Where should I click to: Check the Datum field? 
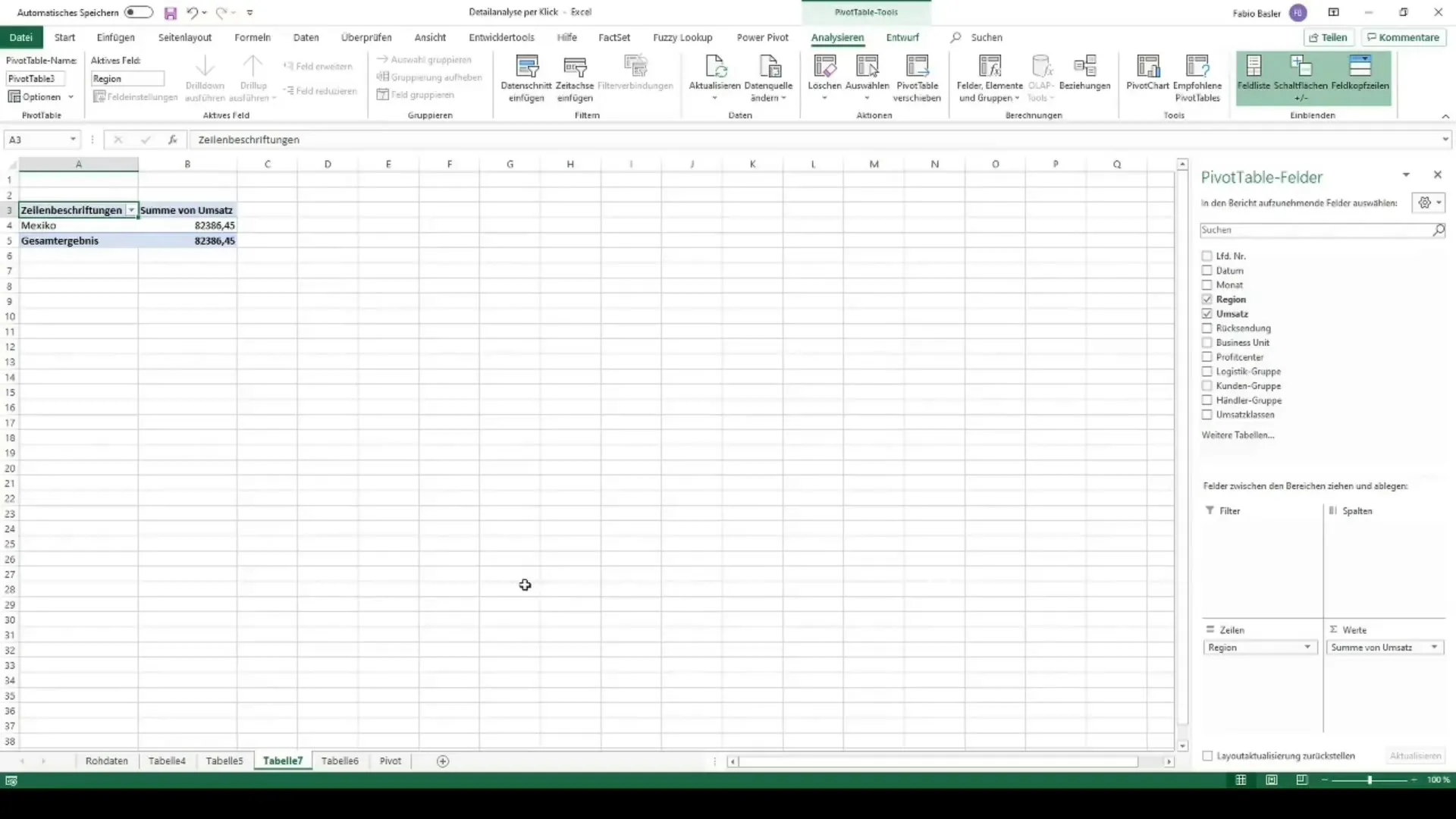1207,271
